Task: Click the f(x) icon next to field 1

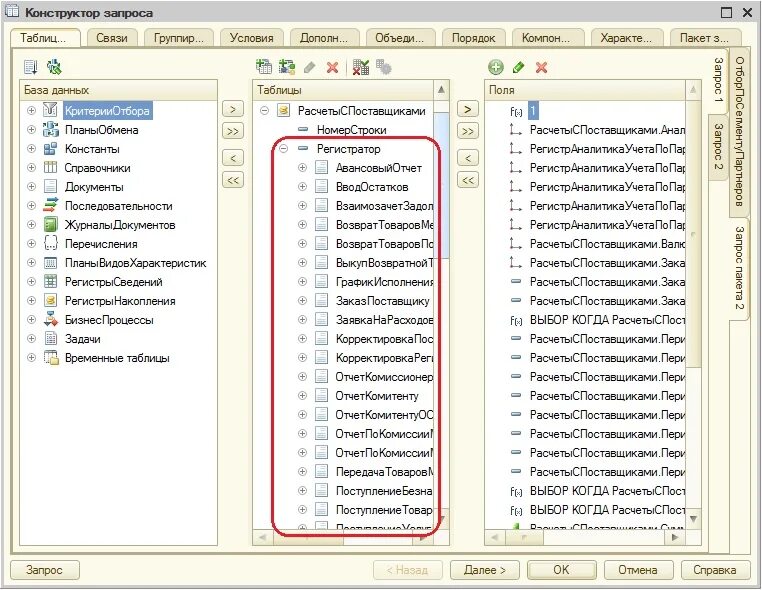Action: (x=516, y=111)
